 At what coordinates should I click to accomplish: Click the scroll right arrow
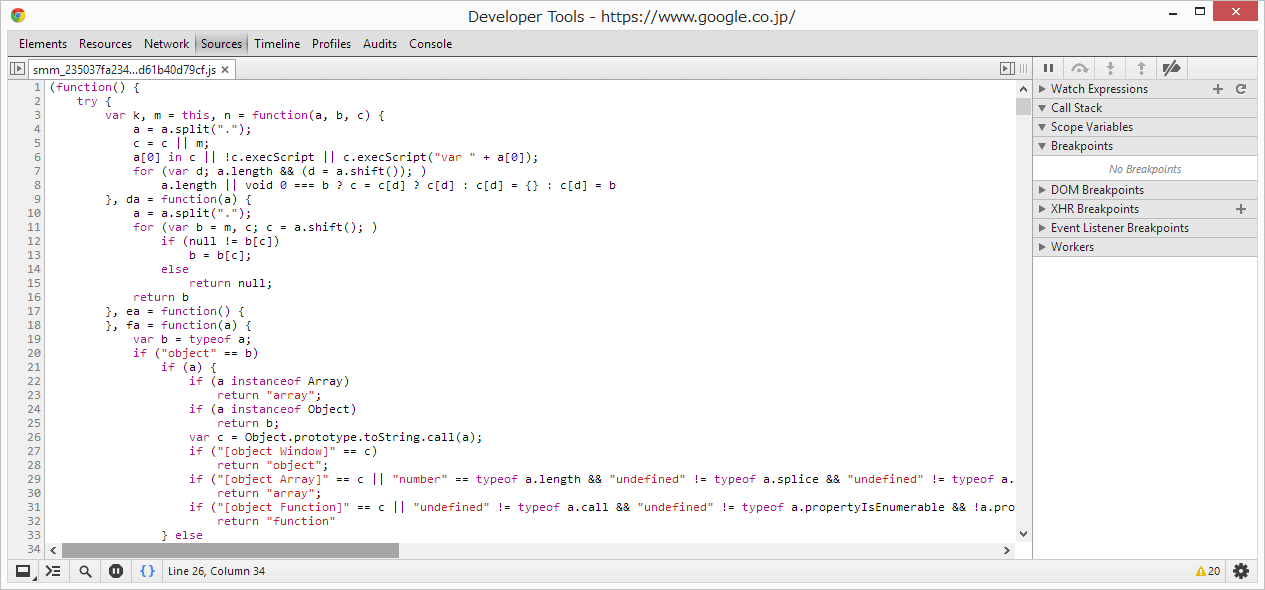coord(1007,550)
